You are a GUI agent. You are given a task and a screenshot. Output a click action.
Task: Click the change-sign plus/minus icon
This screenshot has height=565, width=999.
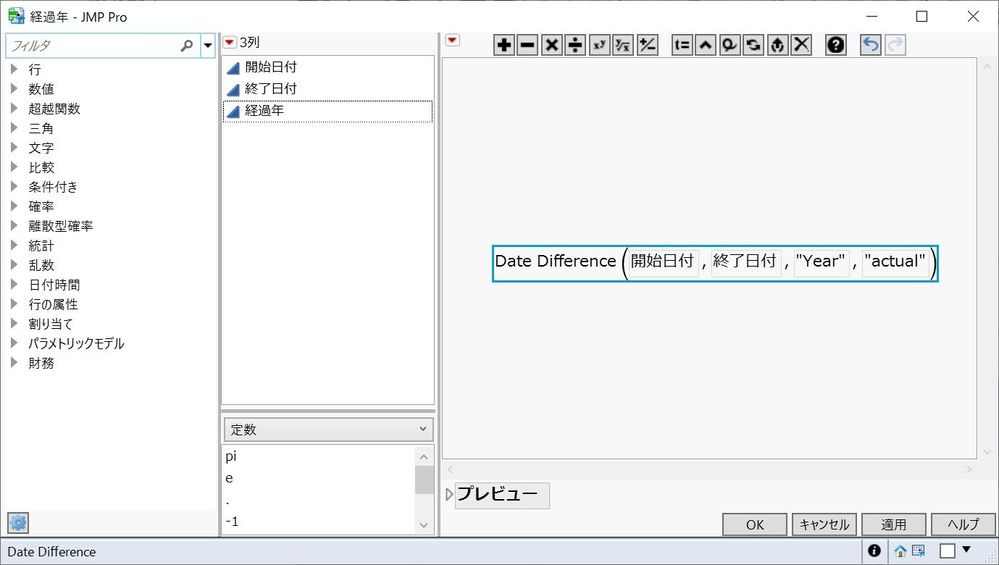coord(647,45)
